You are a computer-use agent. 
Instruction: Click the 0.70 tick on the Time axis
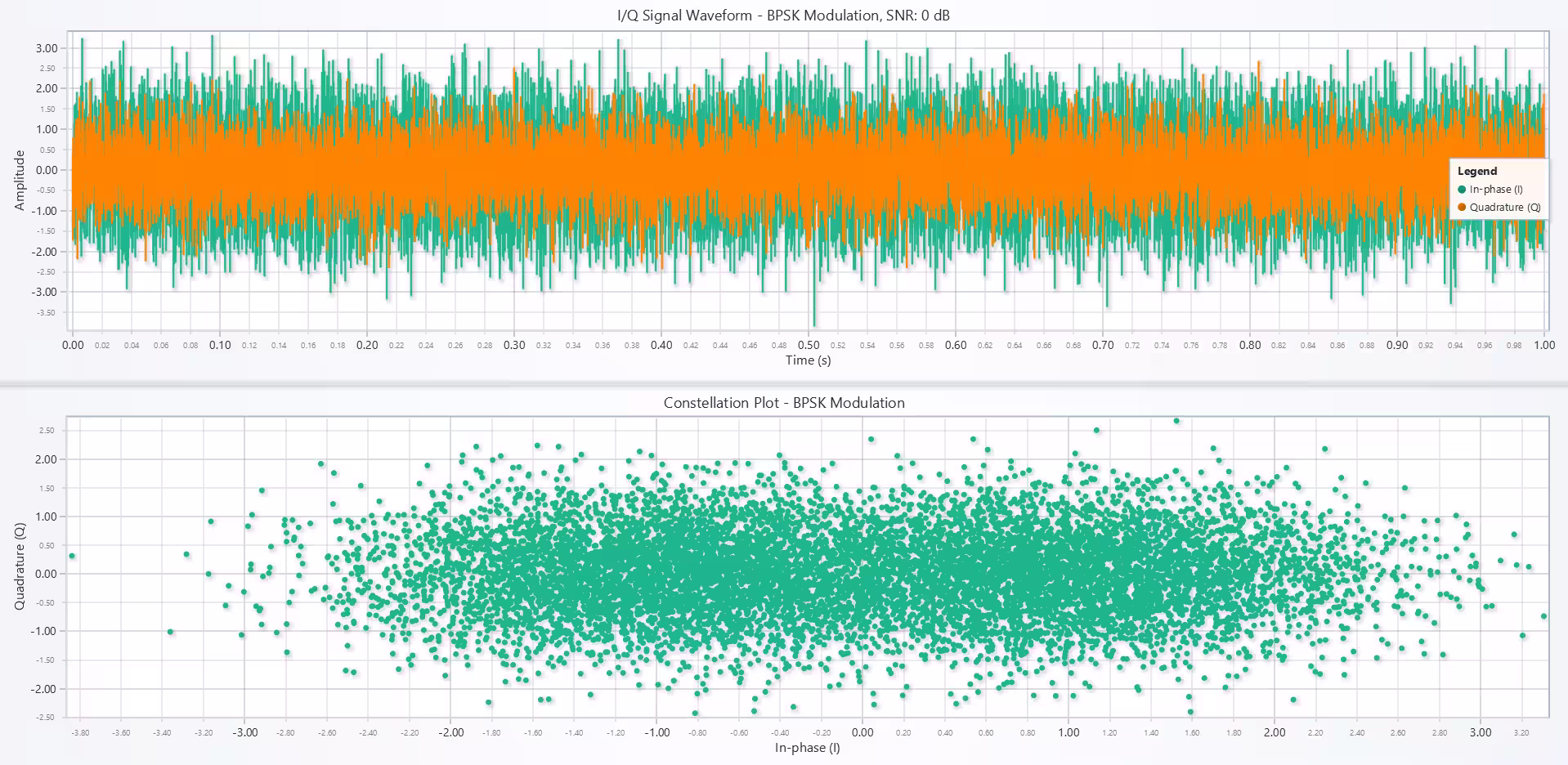pos(1103,345)
